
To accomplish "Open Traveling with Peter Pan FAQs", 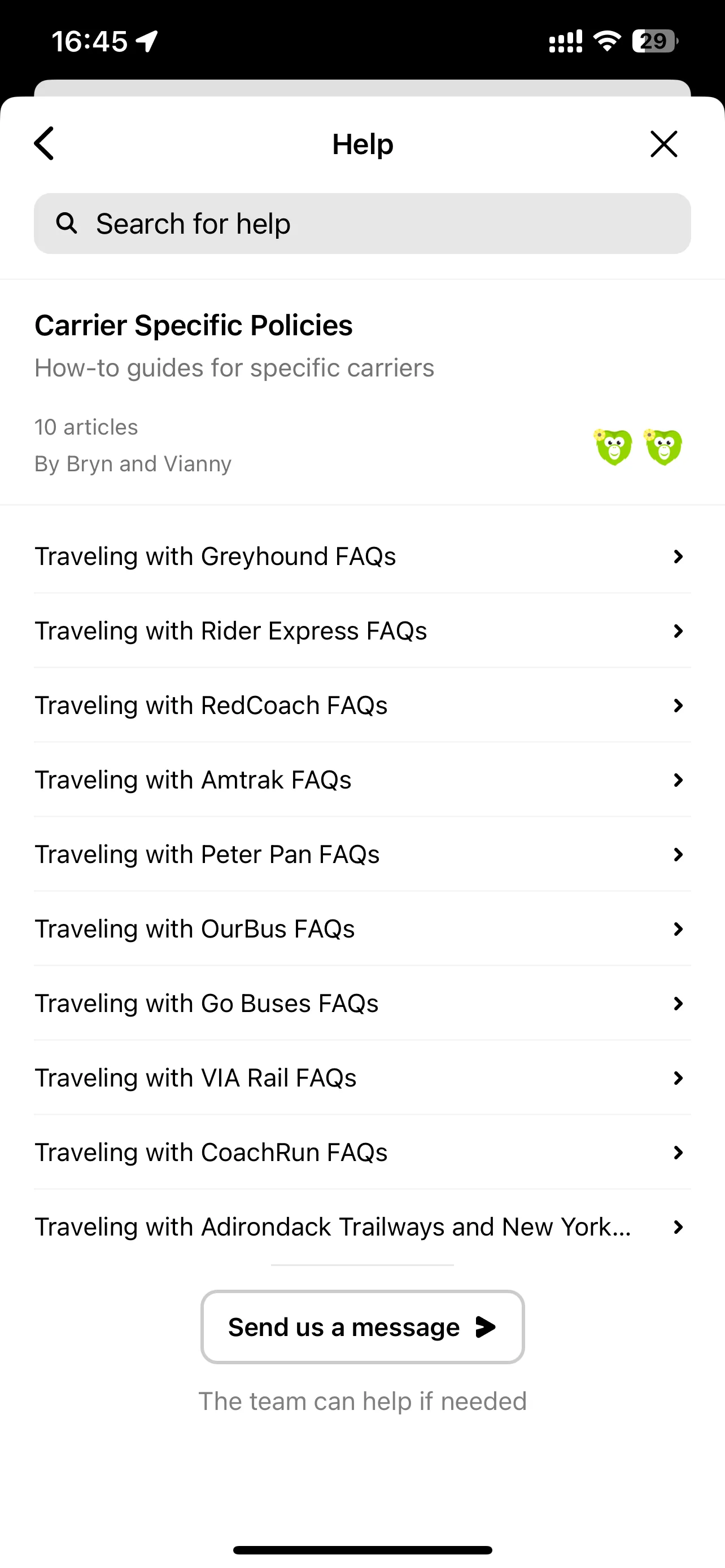I will tap(362, 855).
